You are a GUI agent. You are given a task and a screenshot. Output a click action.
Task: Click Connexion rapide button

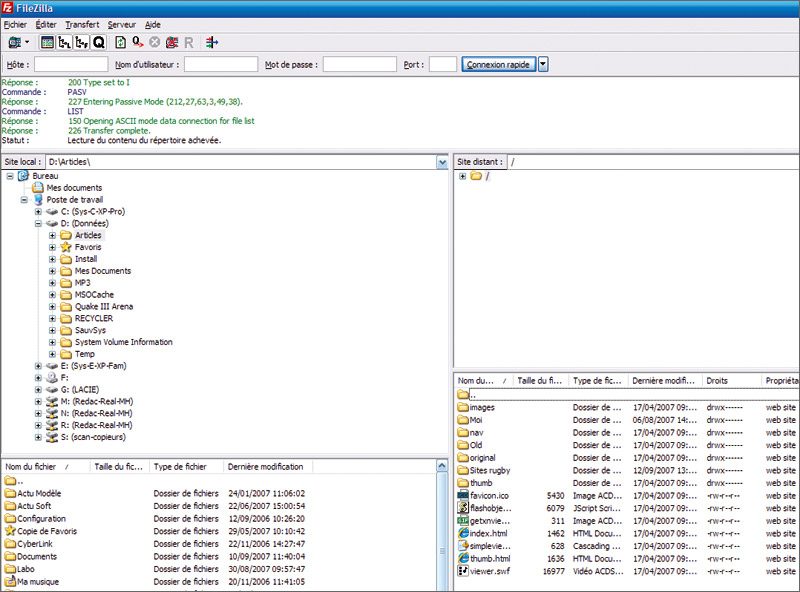pyautogui.click(x=498, y=64)
